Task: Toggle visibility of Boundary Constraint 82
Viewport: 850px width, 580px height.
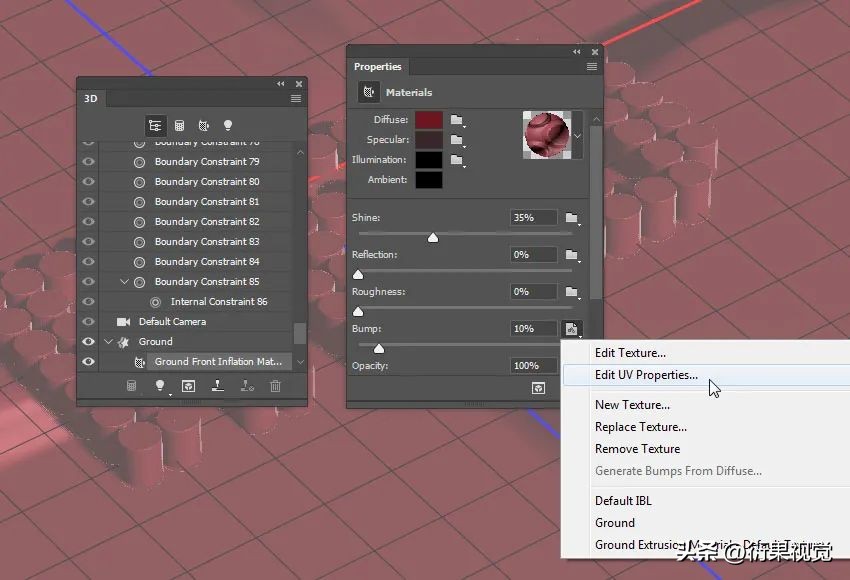Action: (x=88, y=222)
